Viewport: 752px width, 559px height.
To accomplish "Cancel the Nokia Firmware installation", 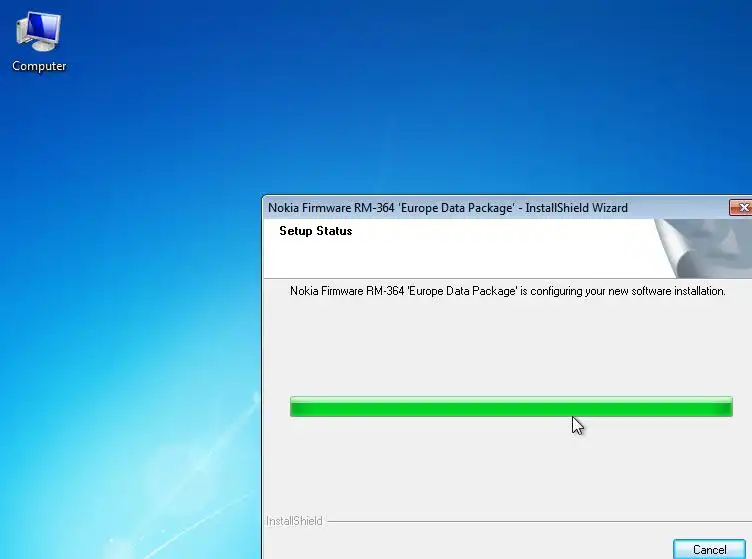I will pyautogui.click(x=709, y=549).
